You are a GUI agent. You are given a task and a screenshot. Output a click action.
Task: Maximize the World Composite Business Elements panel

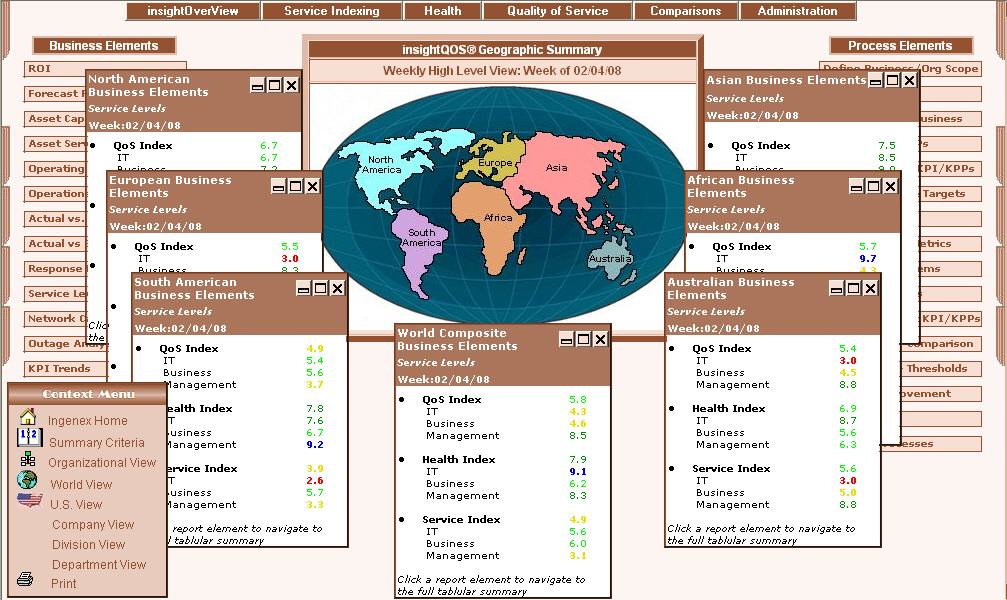click(583, 340)
